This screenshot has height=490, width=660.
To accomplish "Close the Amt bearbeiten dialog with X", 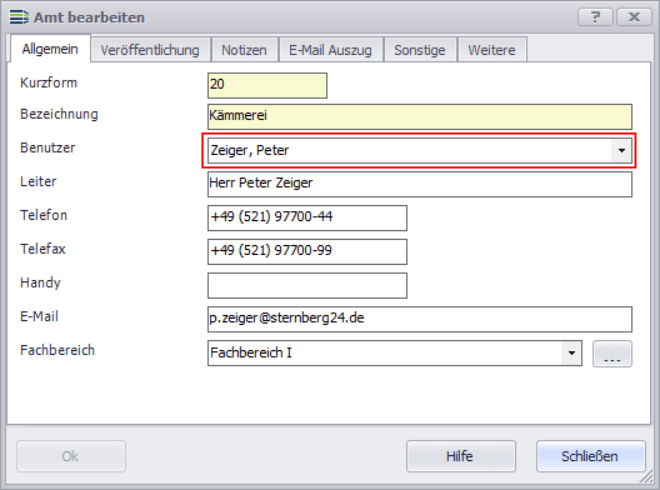I will [x=634, y=17].
